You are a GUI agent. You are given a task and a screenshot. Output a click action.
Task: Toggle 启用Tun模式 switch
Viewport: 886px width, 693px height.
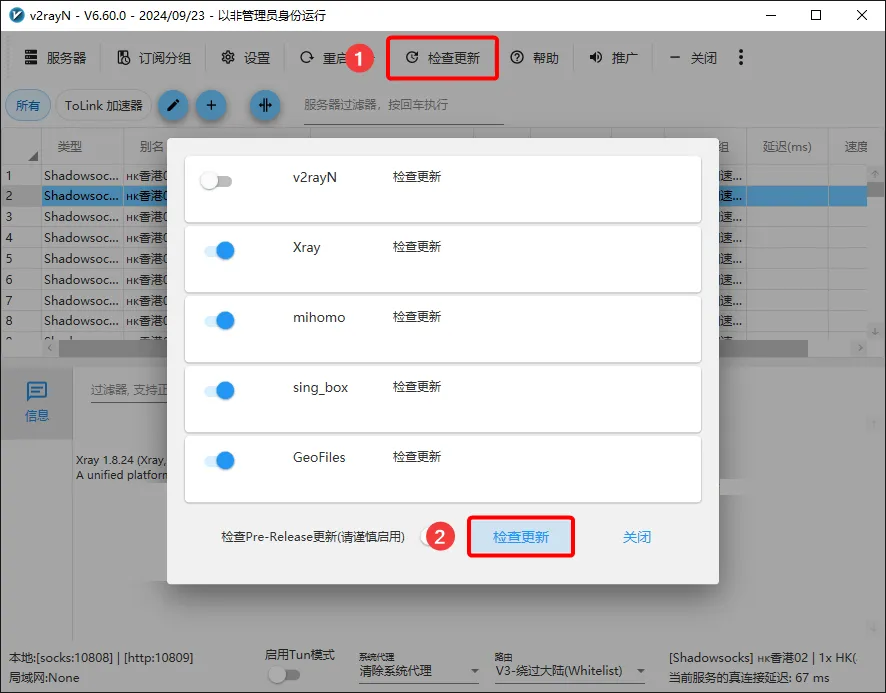tap(284, 675)
